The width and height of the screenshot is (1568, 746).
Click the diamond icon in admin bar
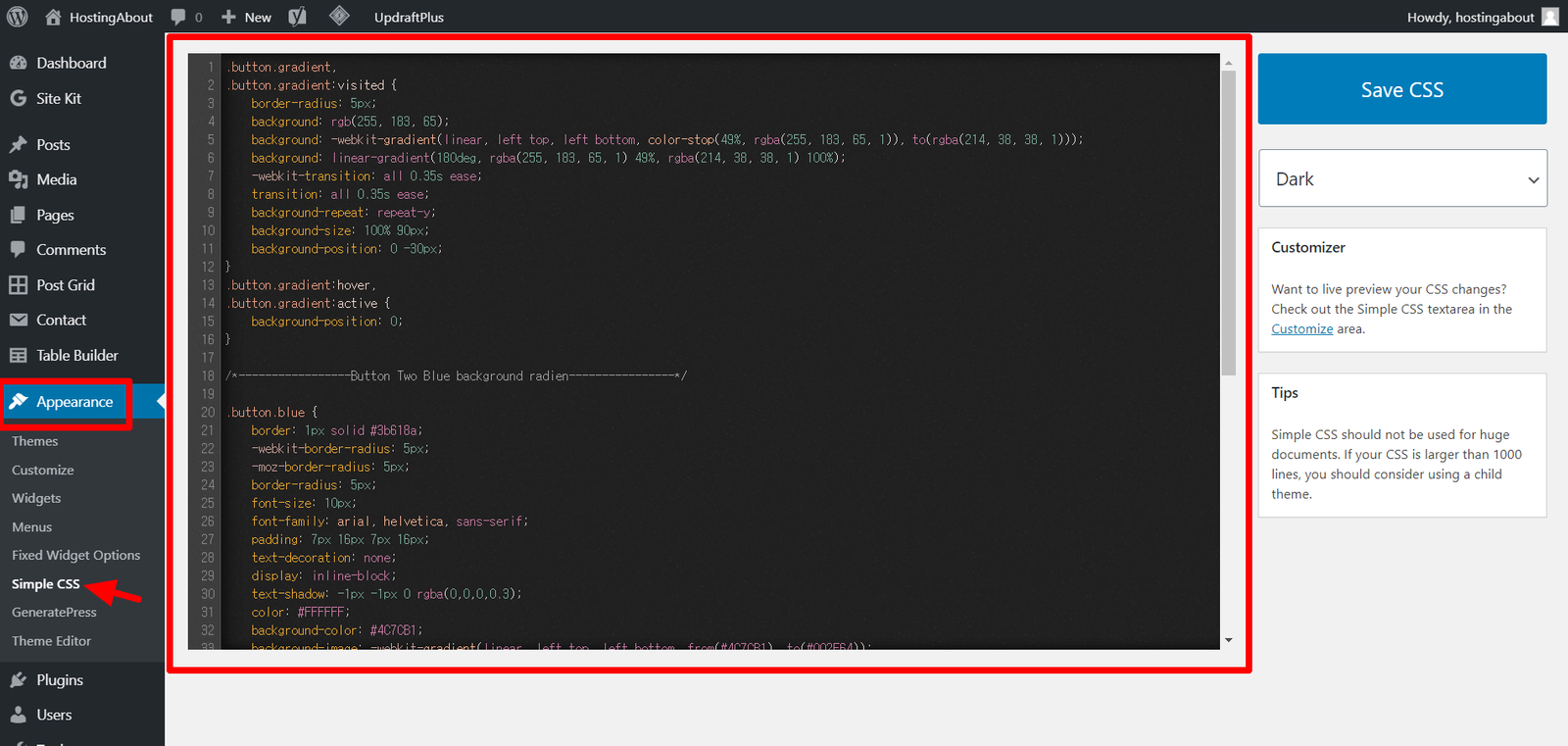point(339,16)
